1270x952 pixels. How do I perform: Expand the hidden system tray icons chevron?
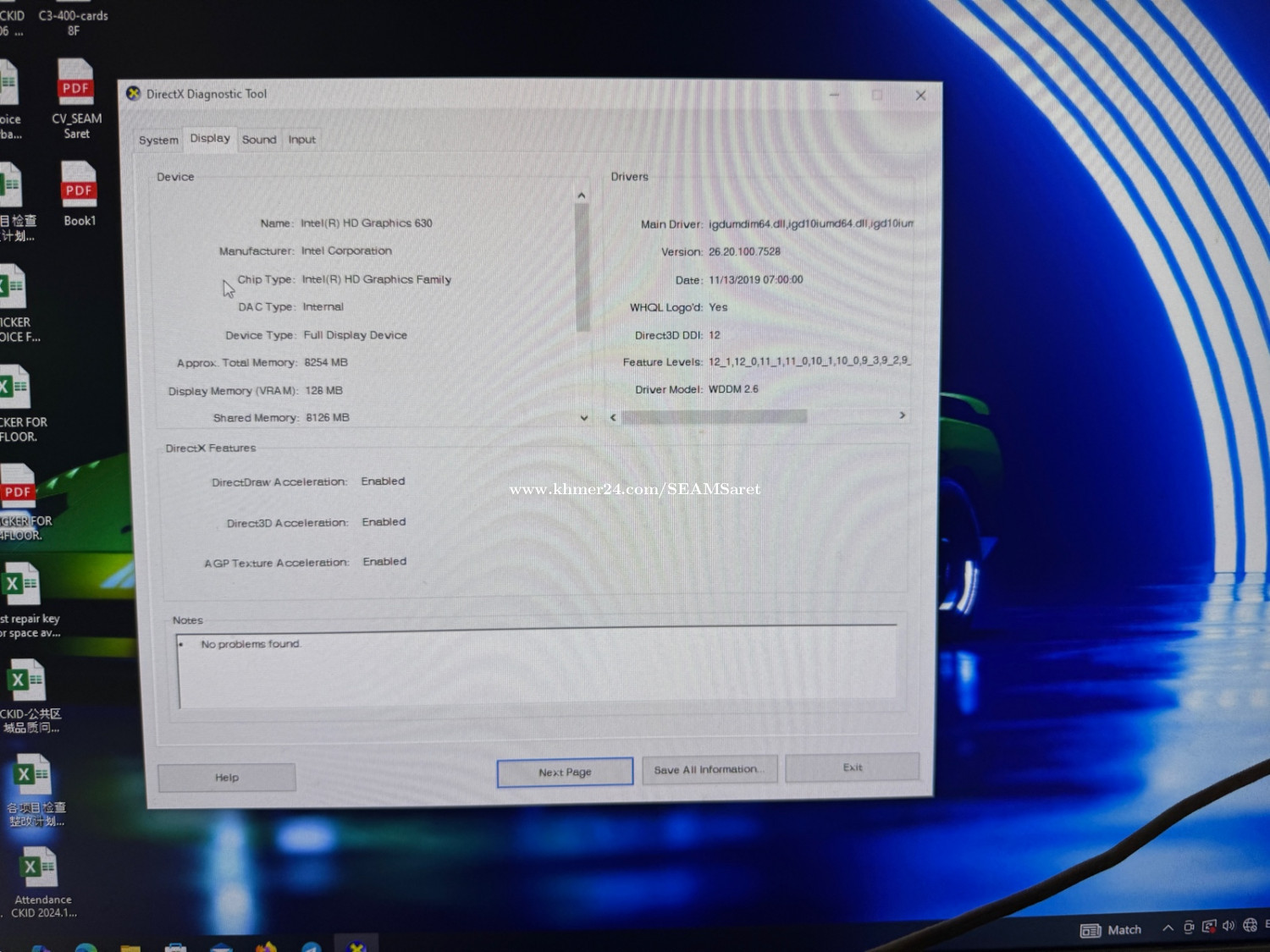click(x=1168, y=928)
